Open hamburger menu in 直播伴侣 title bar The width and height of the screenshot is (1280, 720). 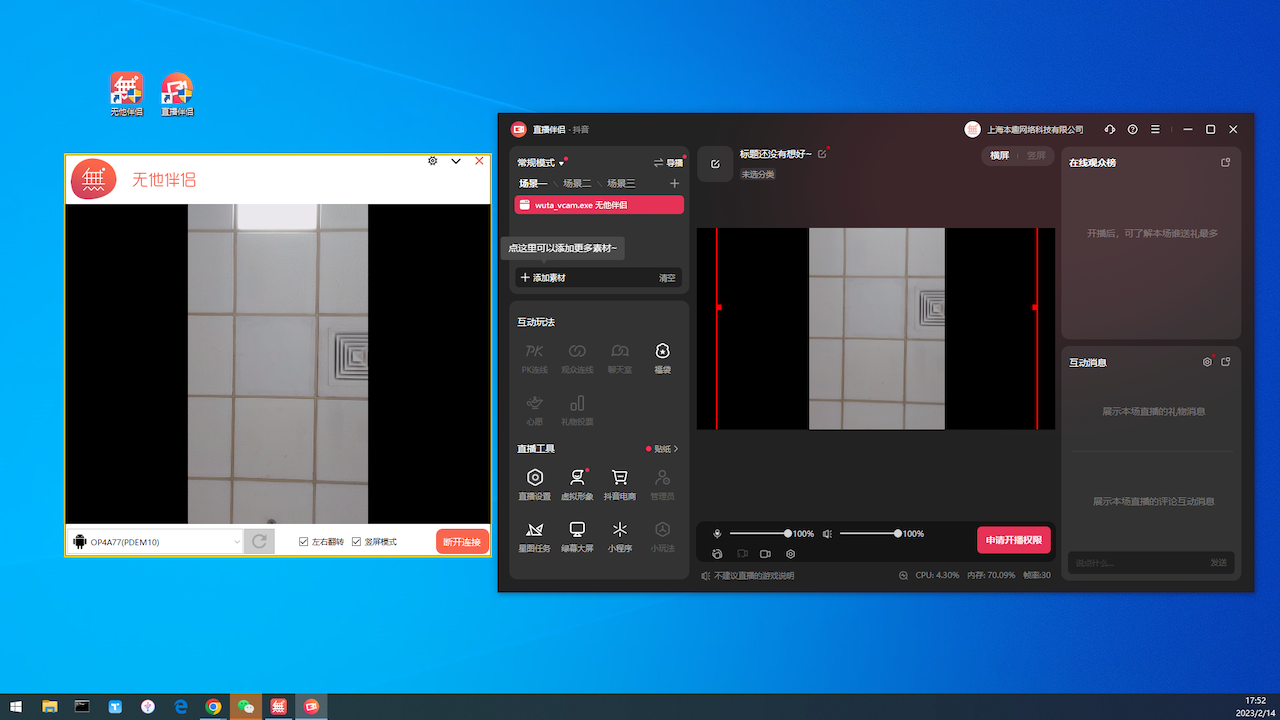[x=1156, y=129]
